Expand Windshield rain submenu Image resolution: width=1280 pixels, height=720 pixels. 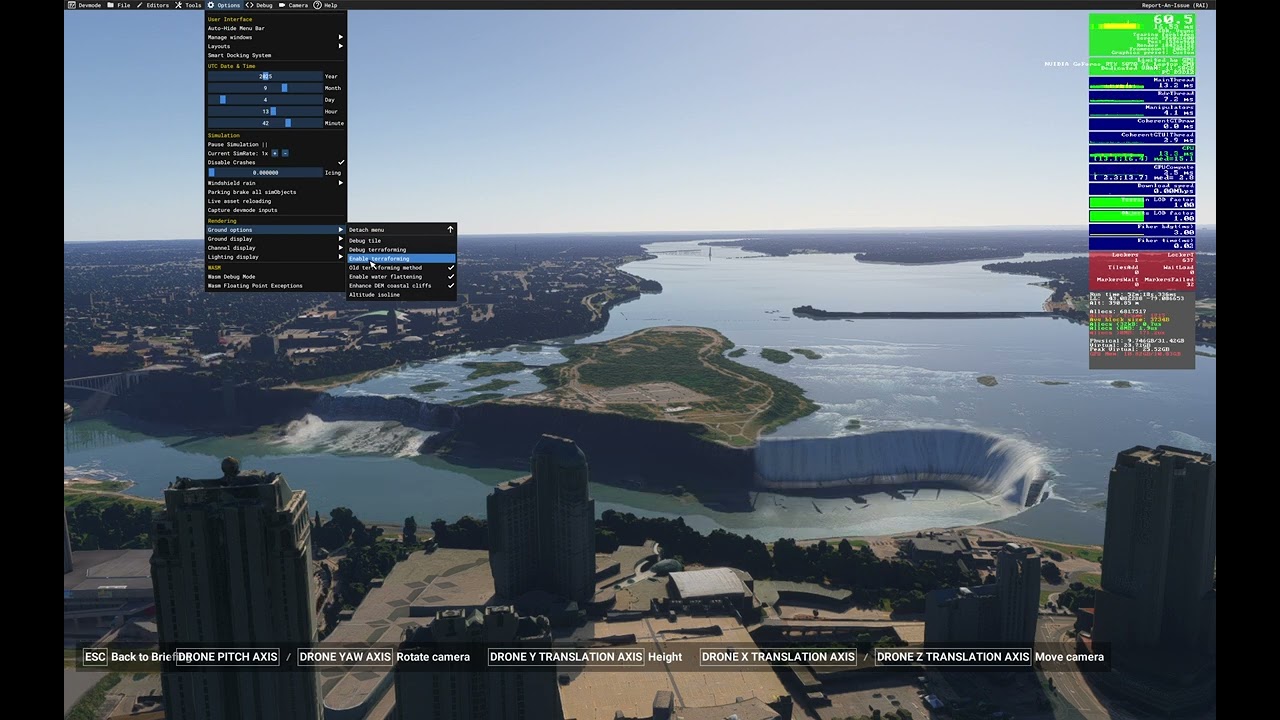(275, 183)
